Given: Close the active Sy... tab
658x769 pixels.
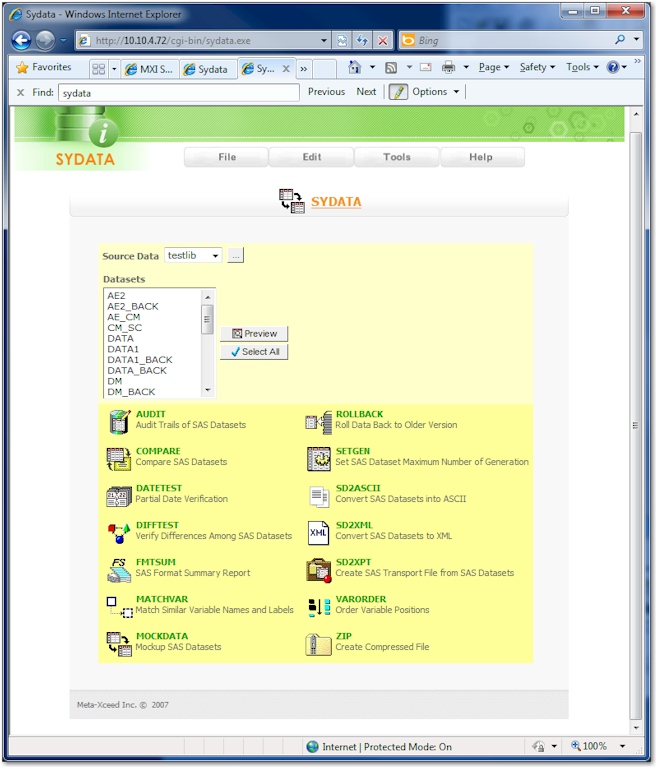Looking at the screenshot, I should pos(286,69).
